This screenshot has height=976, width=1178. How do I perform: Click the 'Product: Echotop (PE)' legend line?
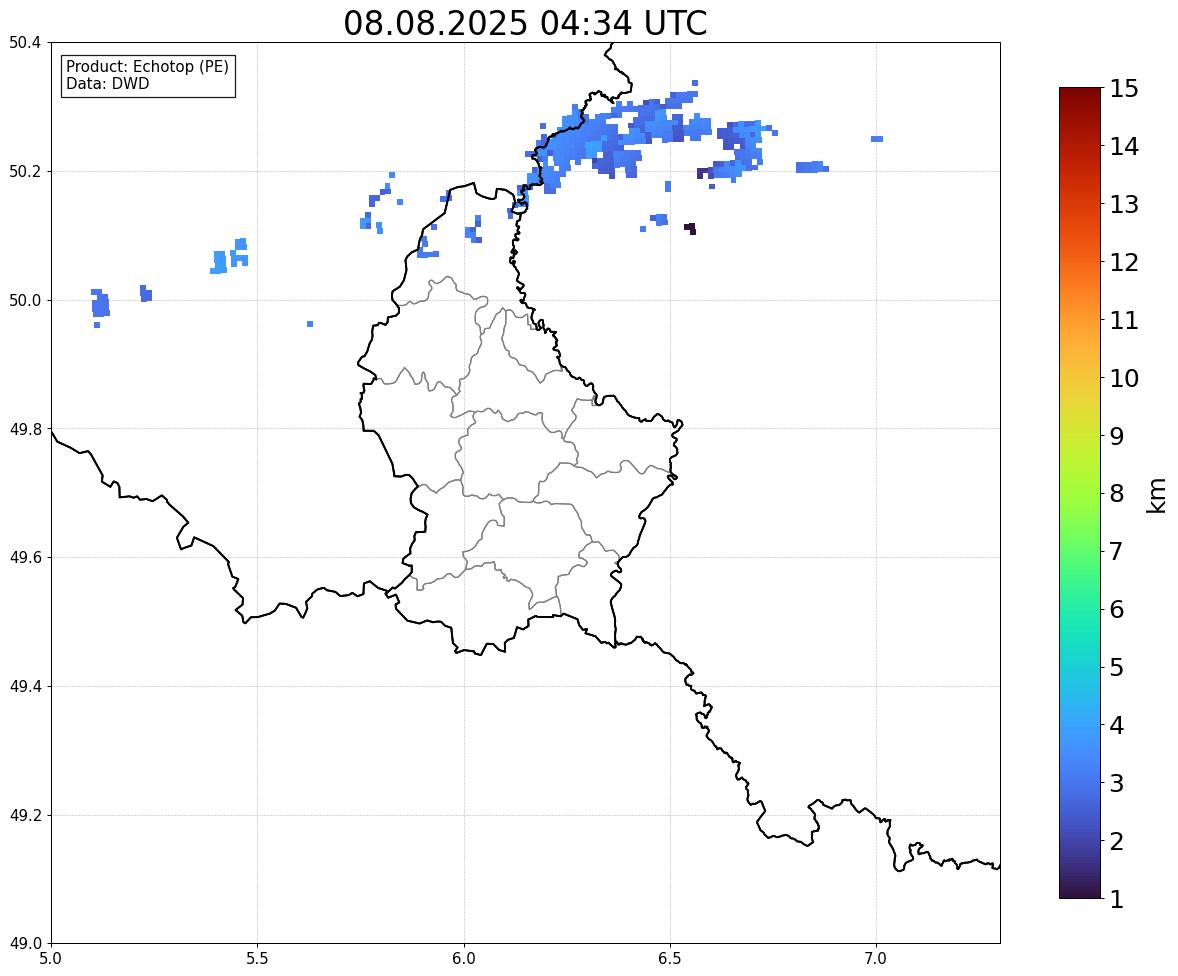[x=147, y=67]
